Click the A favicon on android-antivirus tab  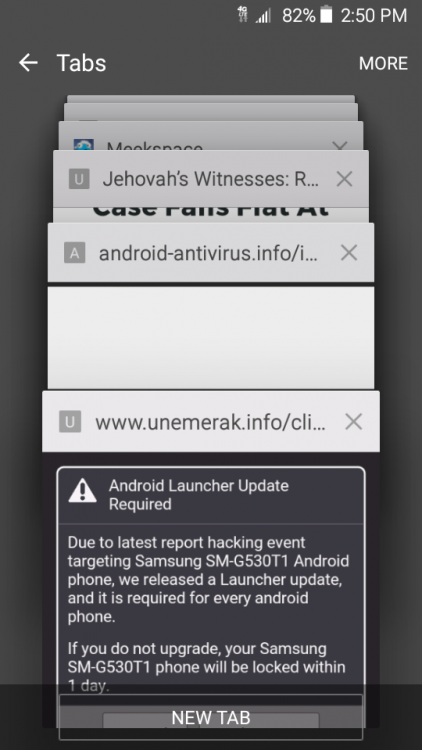pyautogui.click(x=75, y=253)
